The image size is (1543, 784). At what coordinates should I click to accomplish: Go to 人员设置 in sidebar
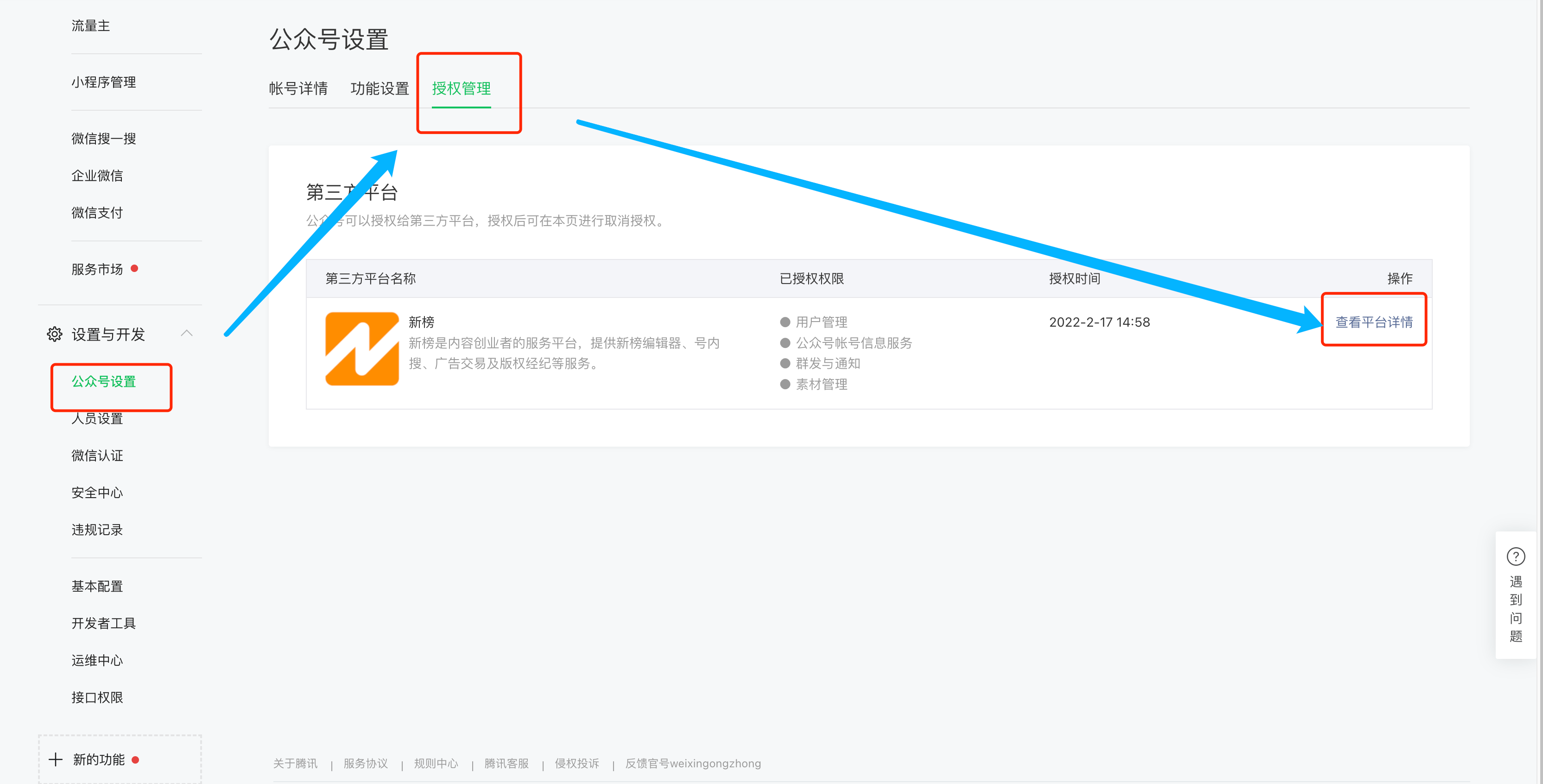coord(97,419)
